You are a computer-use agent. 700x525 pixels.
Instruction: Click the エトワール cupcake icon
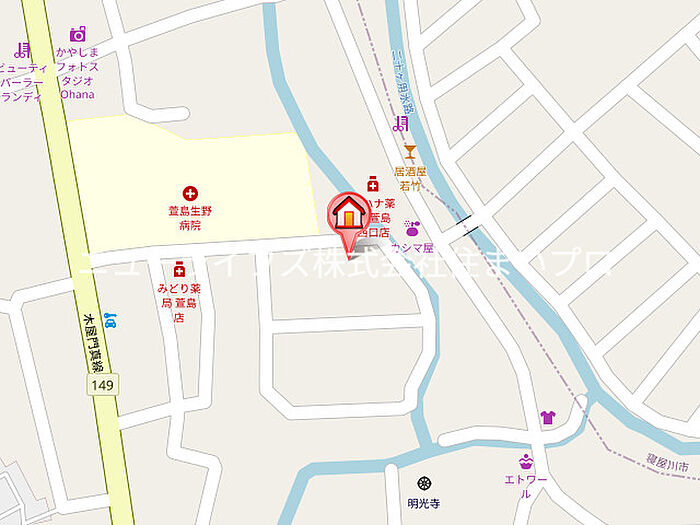coord(526,462)
